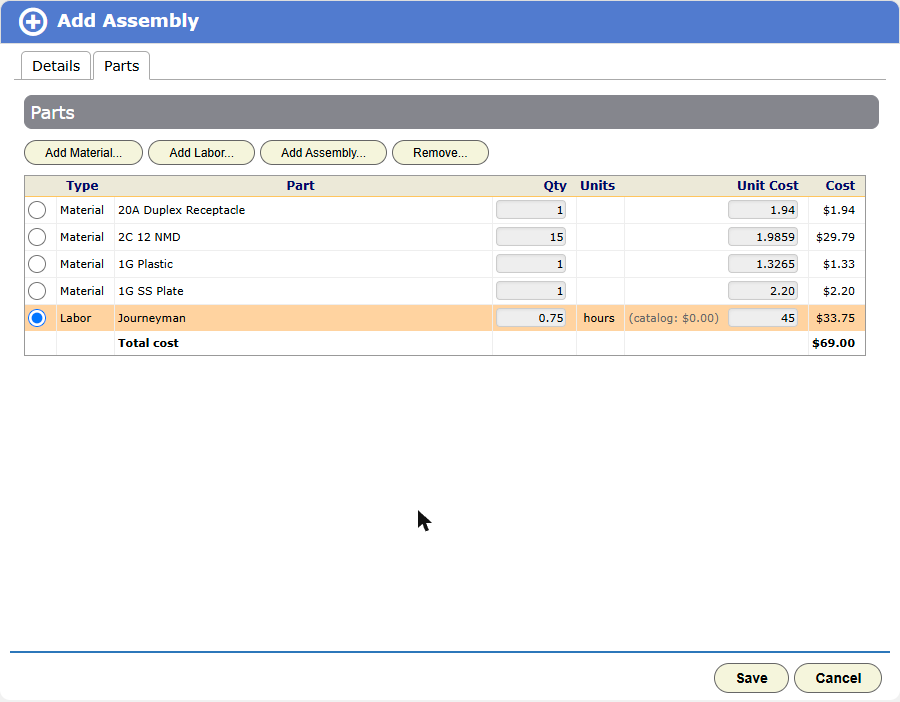Click the 20A Duplex Receptacle part name

181,210
